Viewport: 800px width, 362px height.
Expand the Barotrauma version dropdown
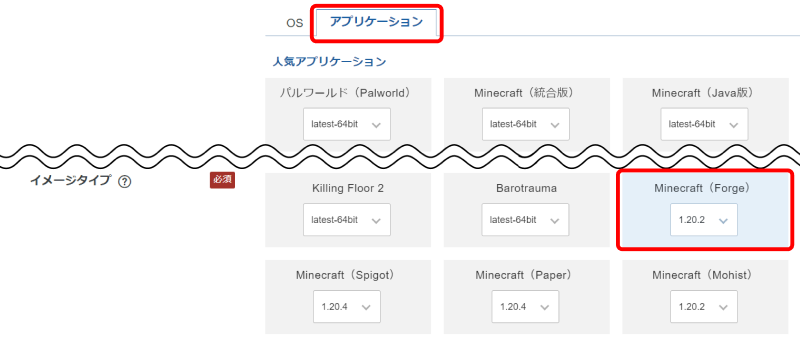click(526, 220)
